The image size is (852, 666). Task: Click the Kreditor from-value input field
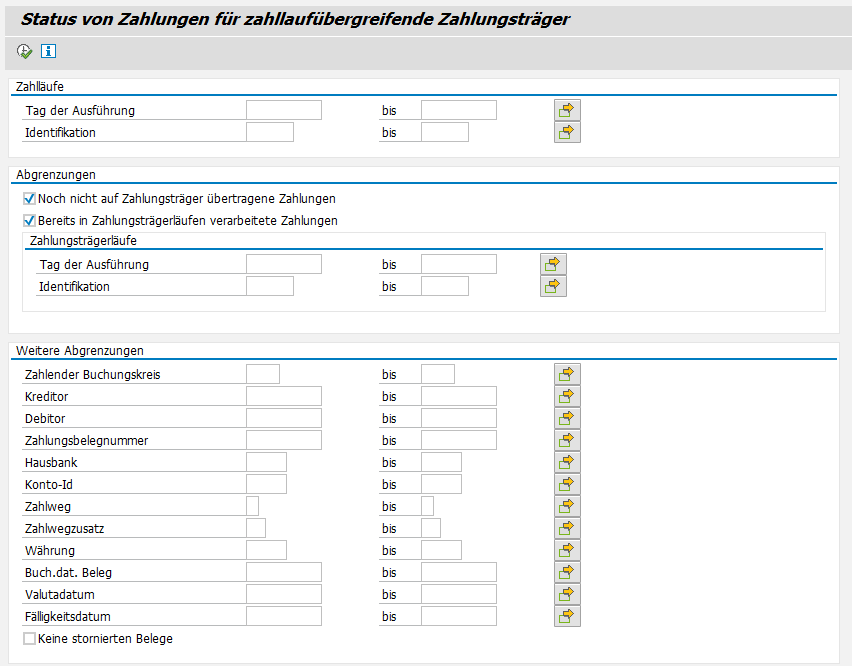pos(283,396)
